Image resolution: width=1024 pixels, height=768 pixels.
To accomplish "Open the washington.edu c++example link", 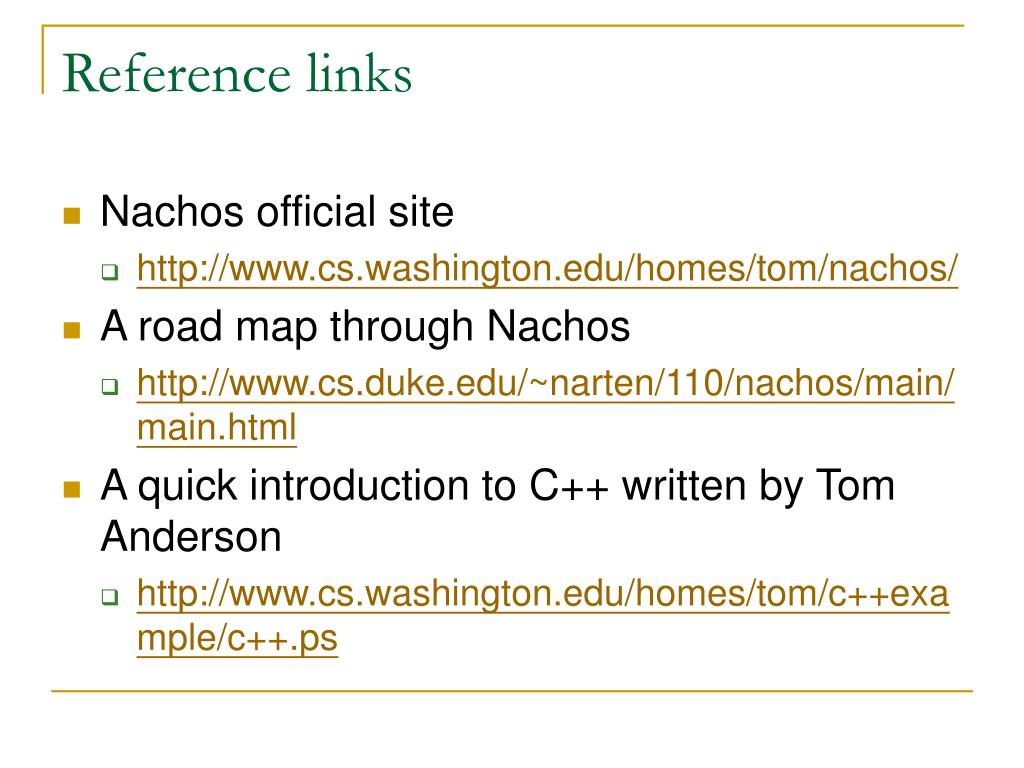I will pyautogui.click(x=543, y=594).
